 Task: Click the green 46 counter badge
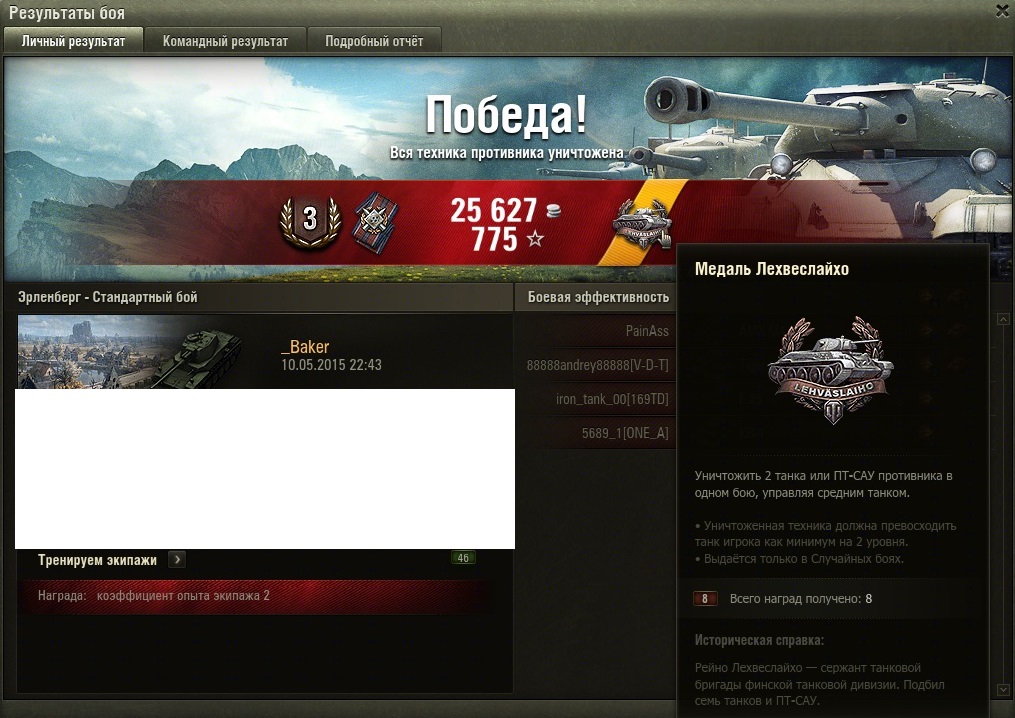tap(463, 558)
